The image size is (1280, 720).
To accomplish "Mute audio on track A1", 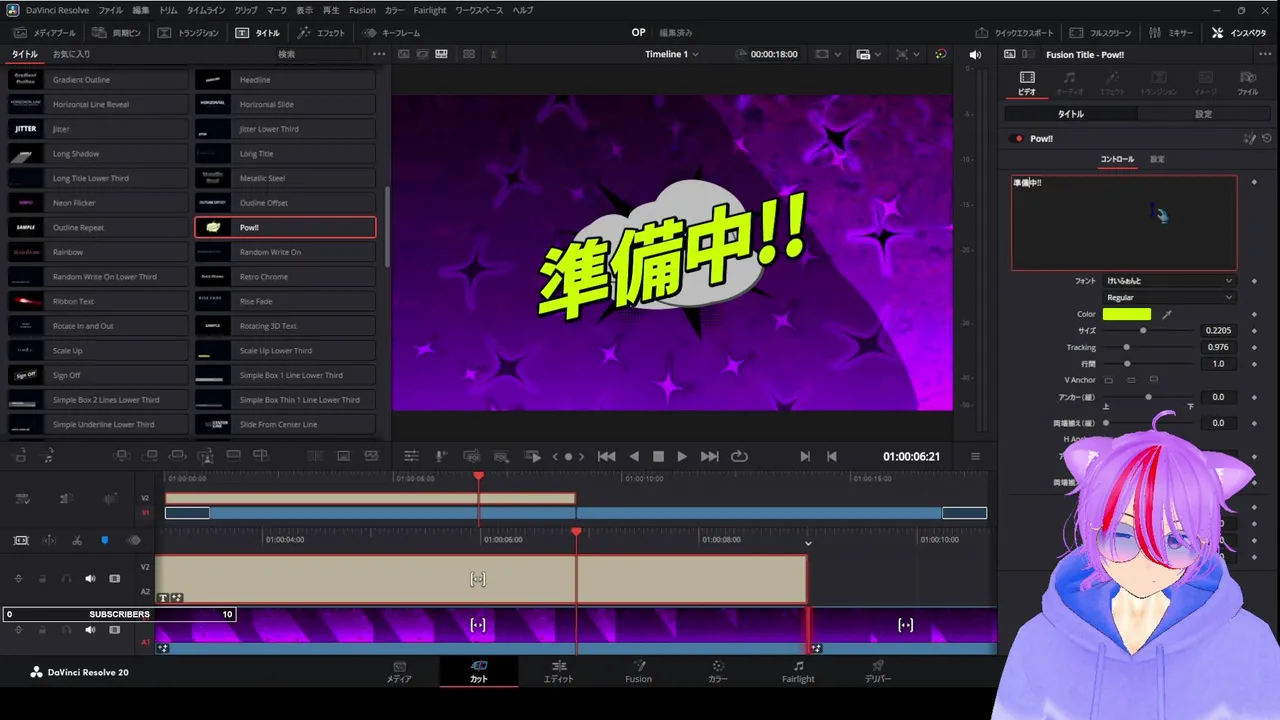I will coord(90,630).
